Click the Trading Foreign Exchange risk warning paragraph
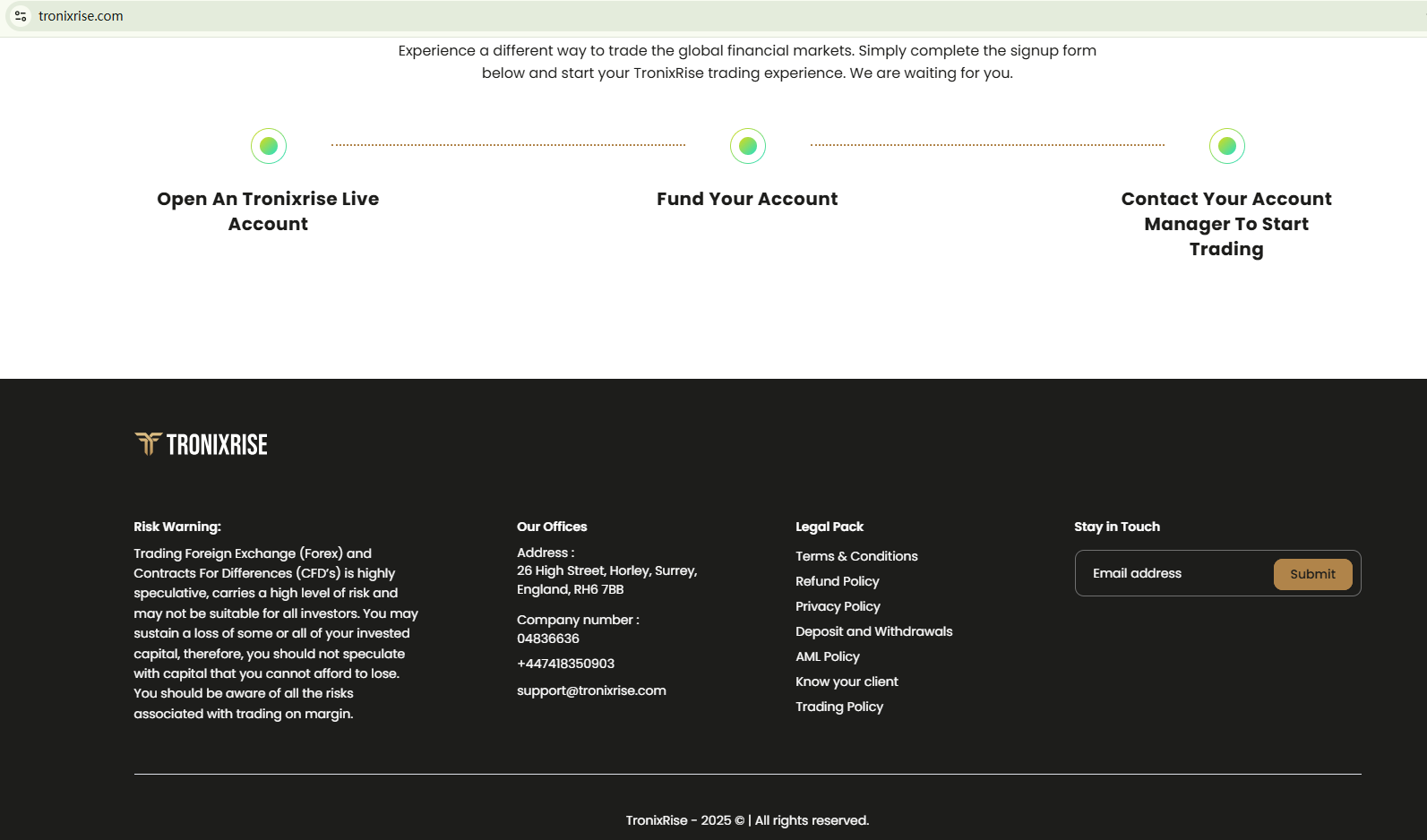1427x840 pixels. (276, 633)
